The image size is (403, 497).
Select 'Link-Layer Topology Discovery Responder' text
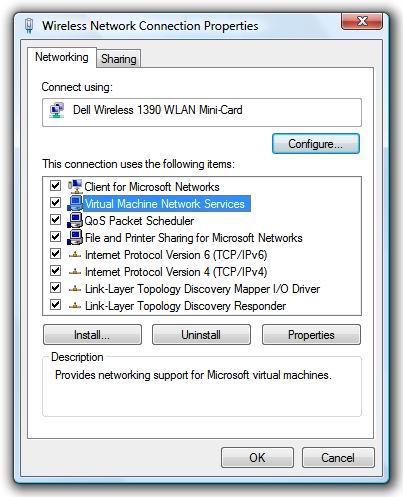tap(185, 306)
